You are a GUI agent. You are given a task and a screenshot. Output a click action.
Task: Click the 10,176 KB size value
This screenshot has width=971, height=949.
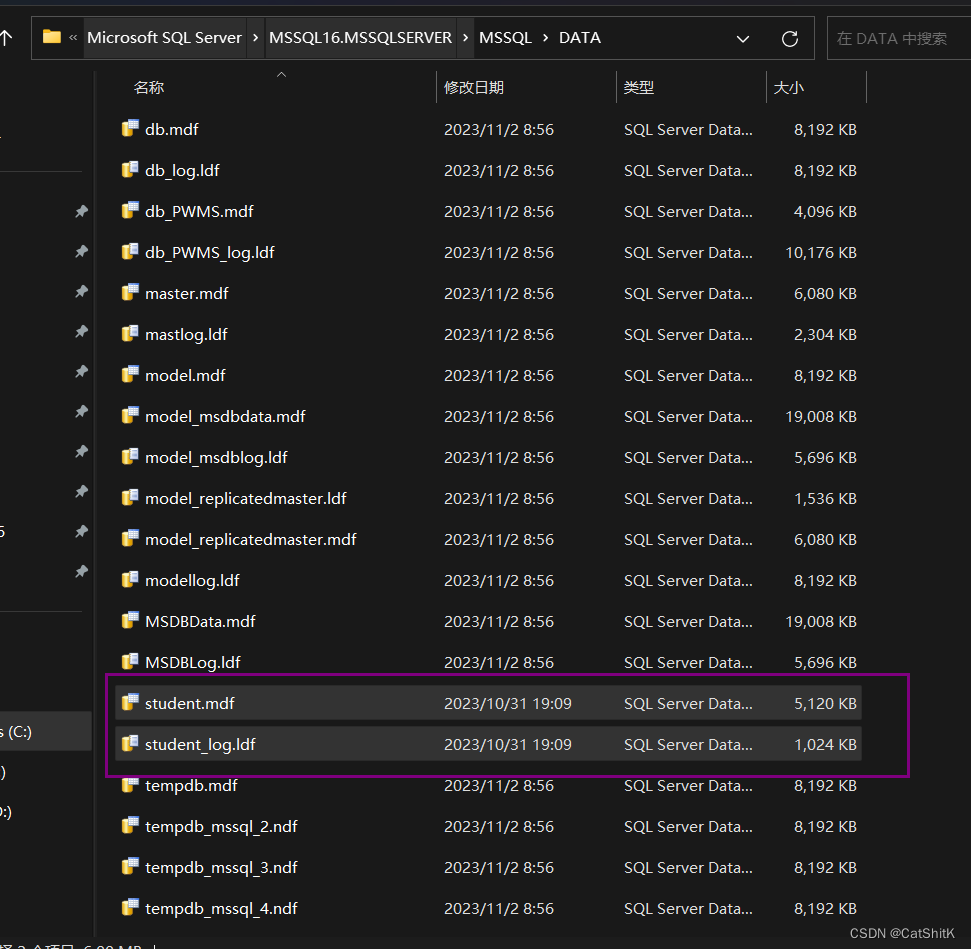tap(821, 253)
